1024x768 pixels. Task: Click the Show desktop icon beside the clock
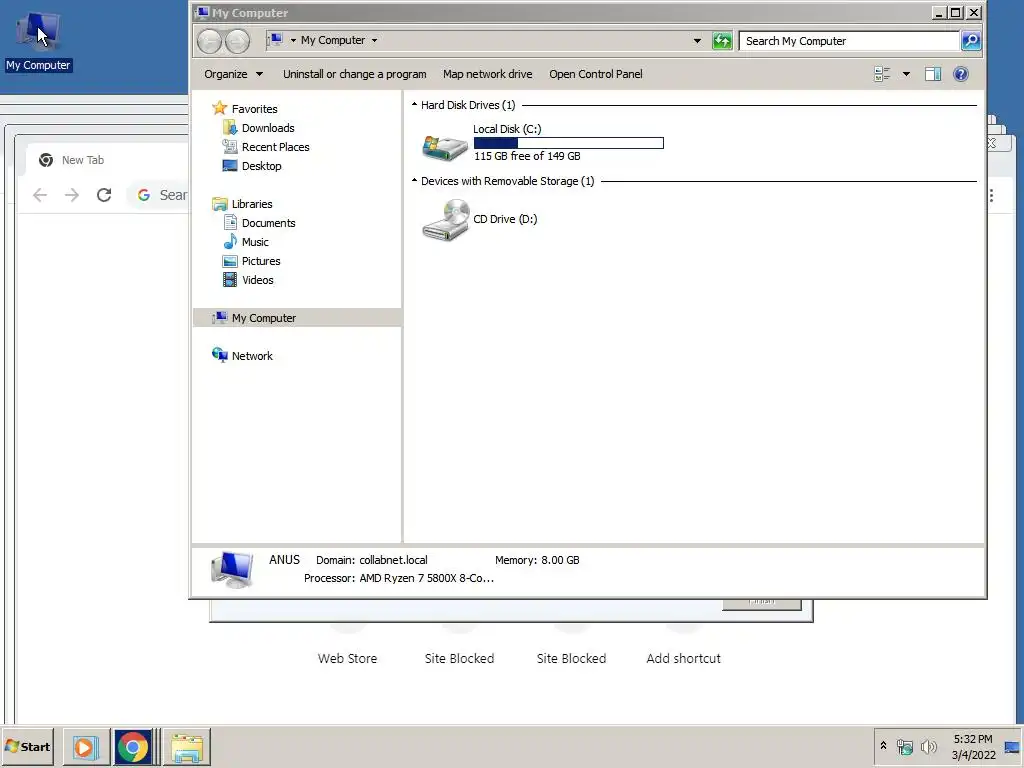tap(1012, 746)
